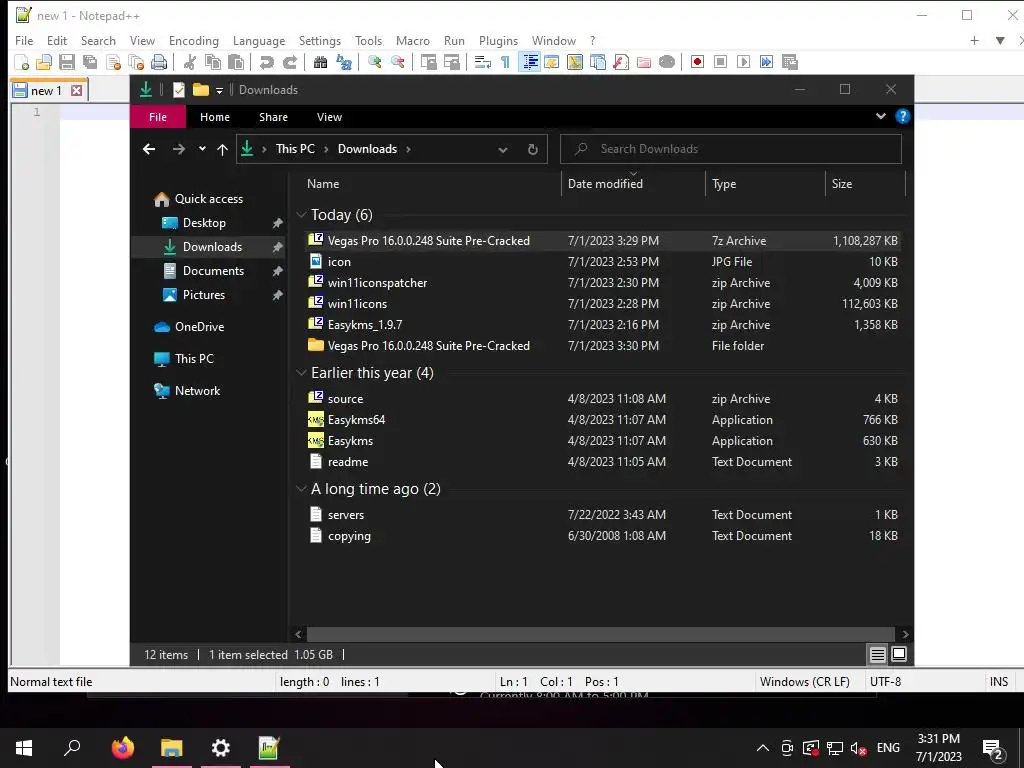Screen dimensions: 1024x768
Task: Open Folder as Workspace toolbar icon
Action: (x=644, y=62)
